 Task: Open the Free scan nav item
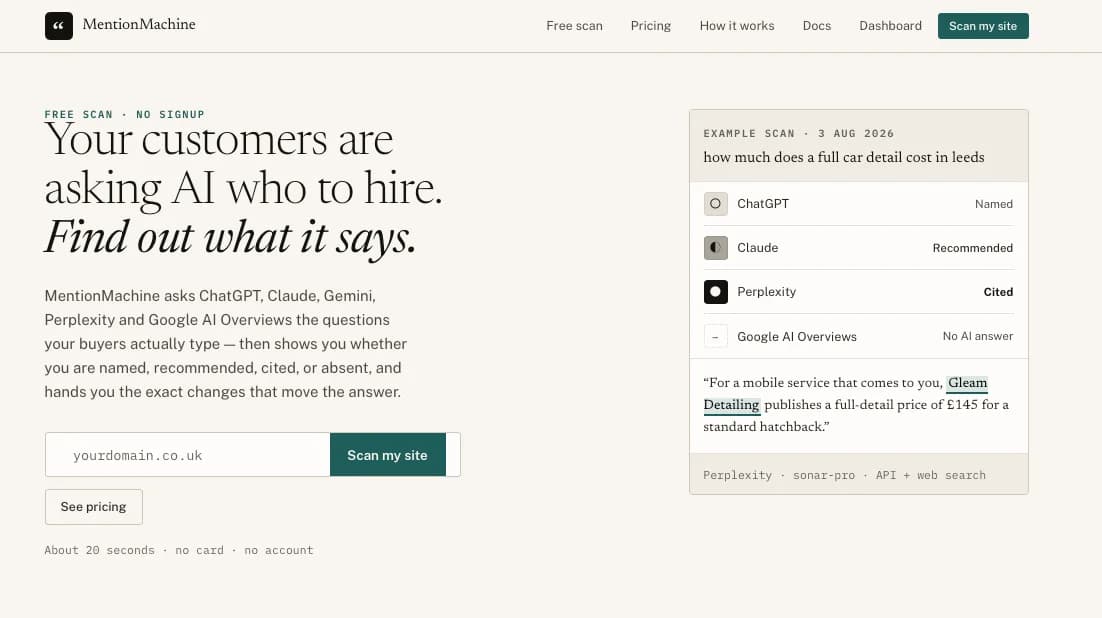(x=574, y=26)
